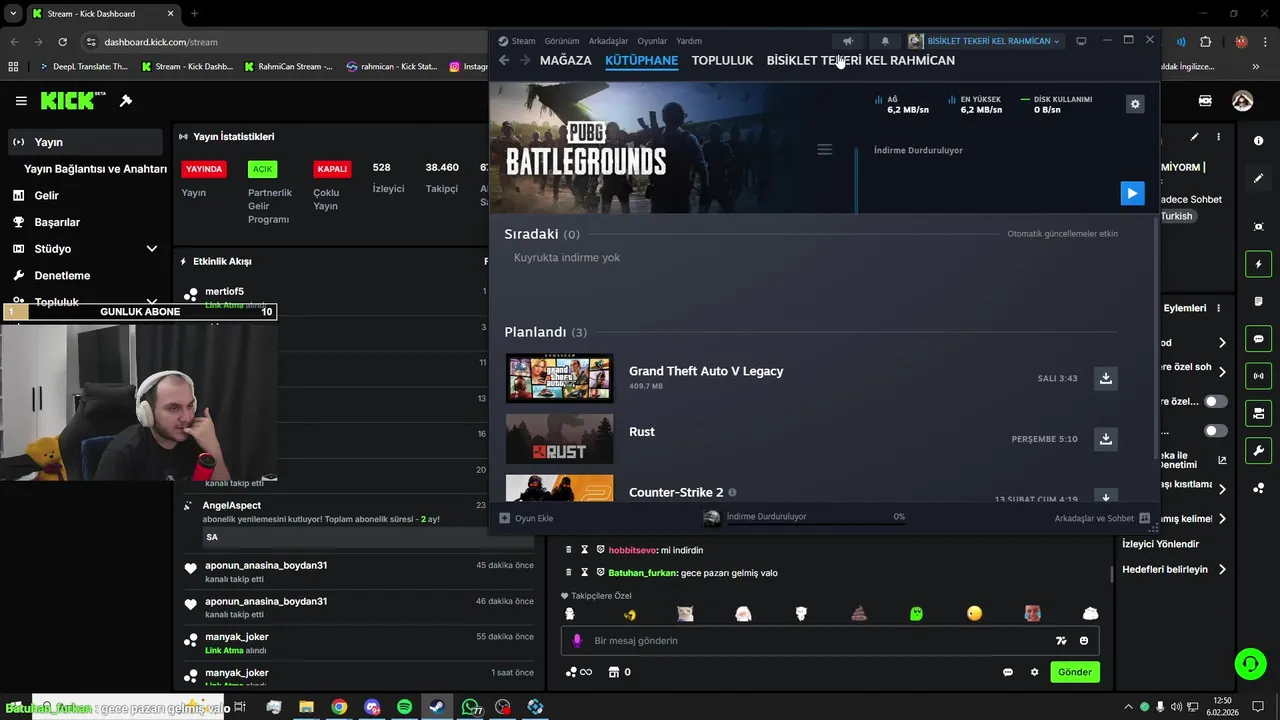Click the Steam announcements megaphone icon

(x=848, y=41)
